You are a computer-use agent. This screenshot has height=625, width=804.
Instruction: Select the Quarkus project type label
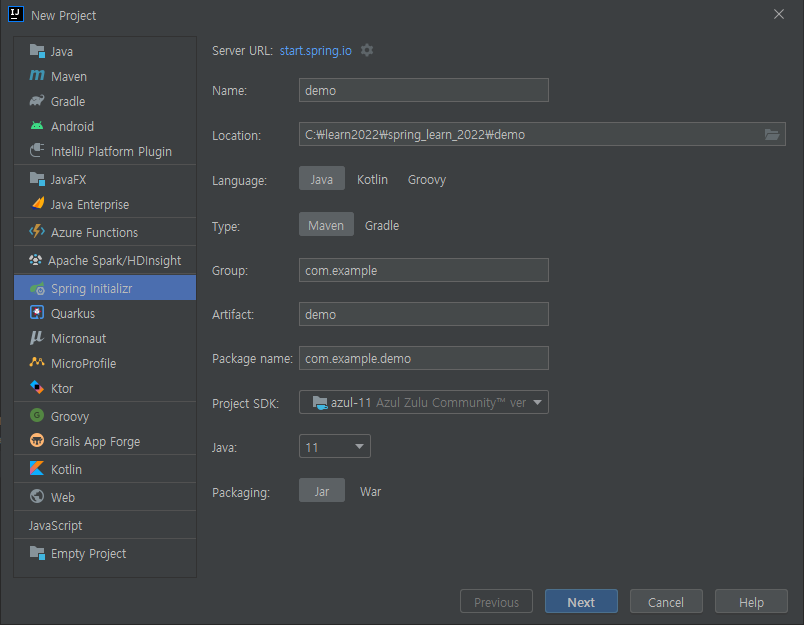73,313
